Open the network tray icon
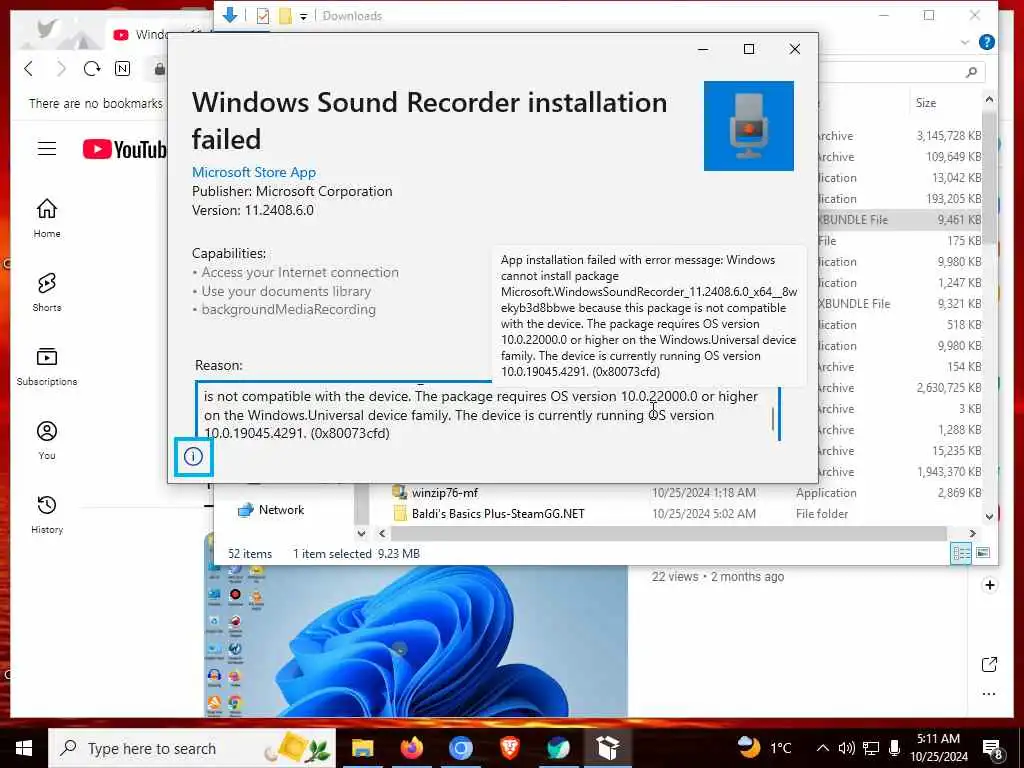This screenshot has width=1024, height=768. [871, 749]
